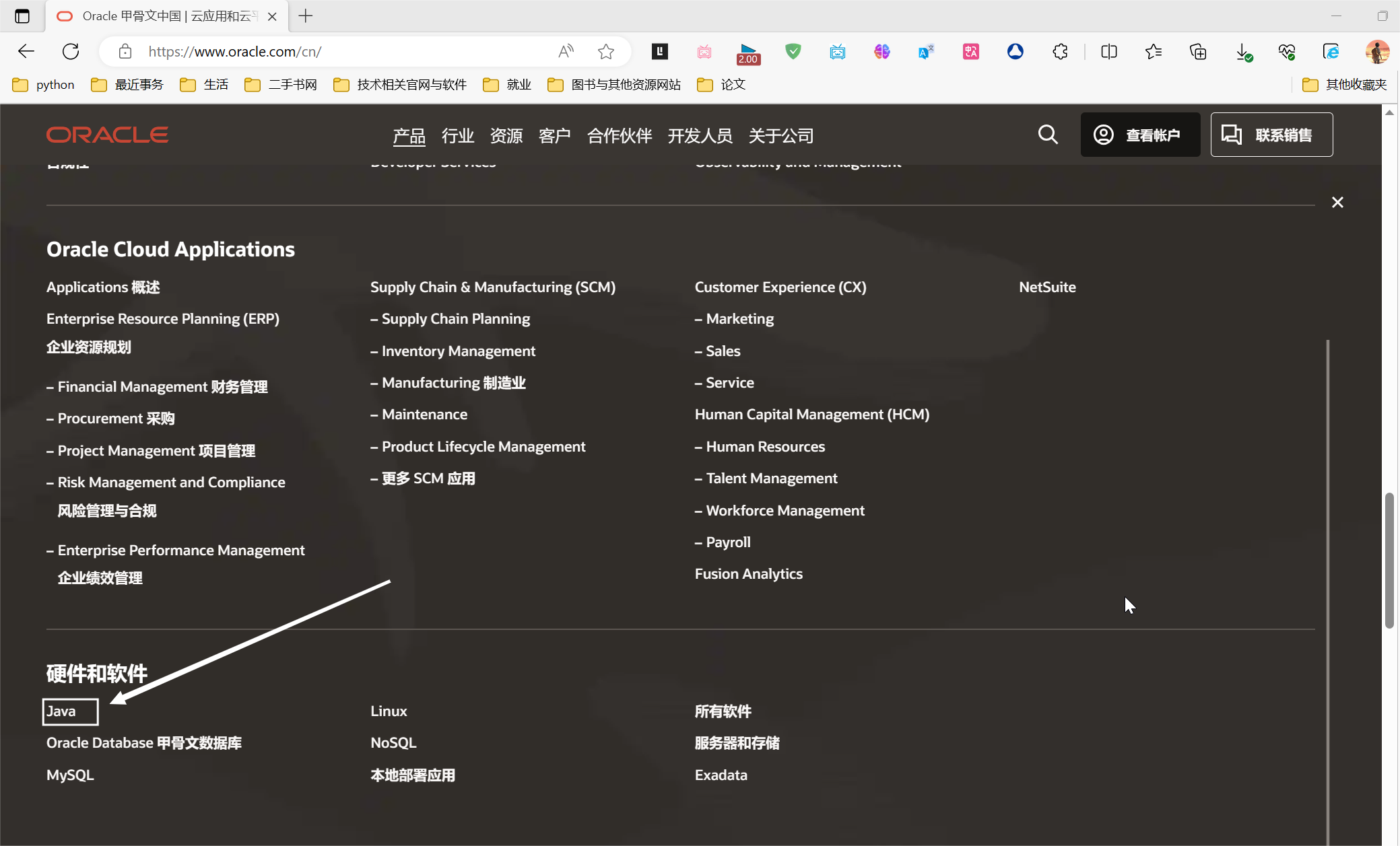The height and width of the screenshot is (846, 1400).
Task: Click the 查看帐户 account button
Action: pyautogui.click(x=1140, y=135)
